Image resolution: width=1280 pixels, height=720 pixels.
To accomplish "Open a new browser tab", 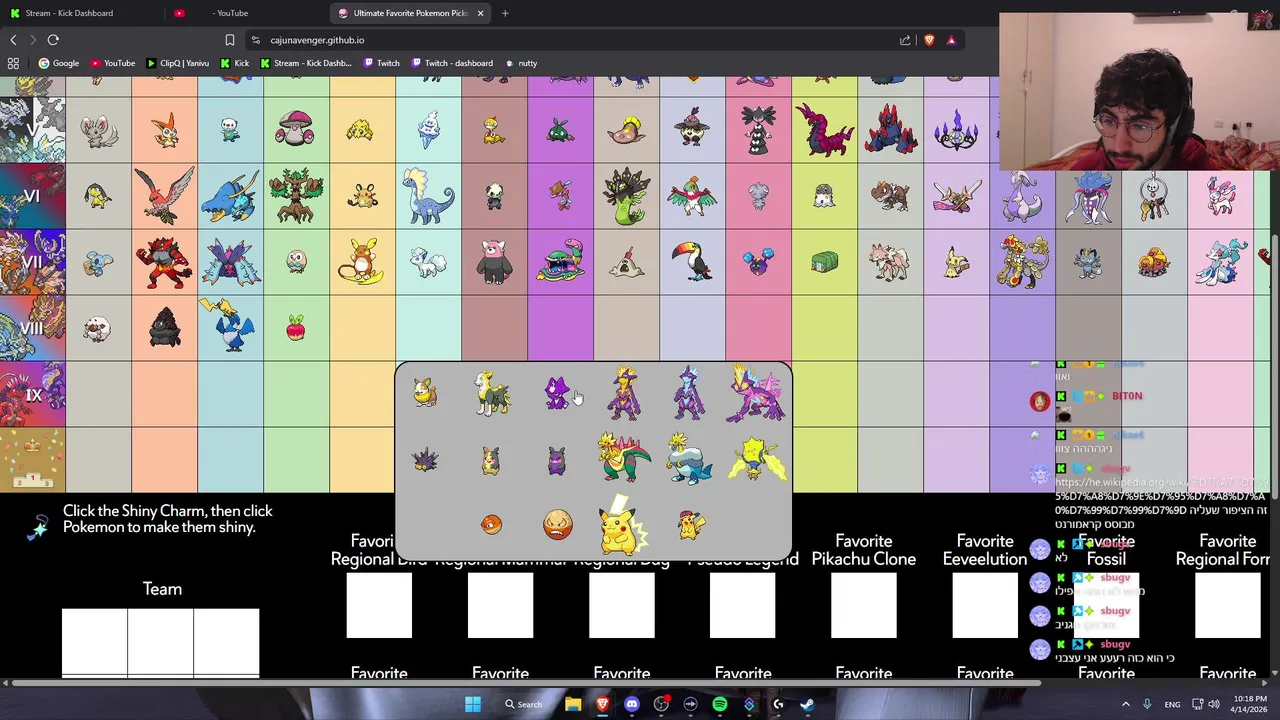I will [505, 13].
